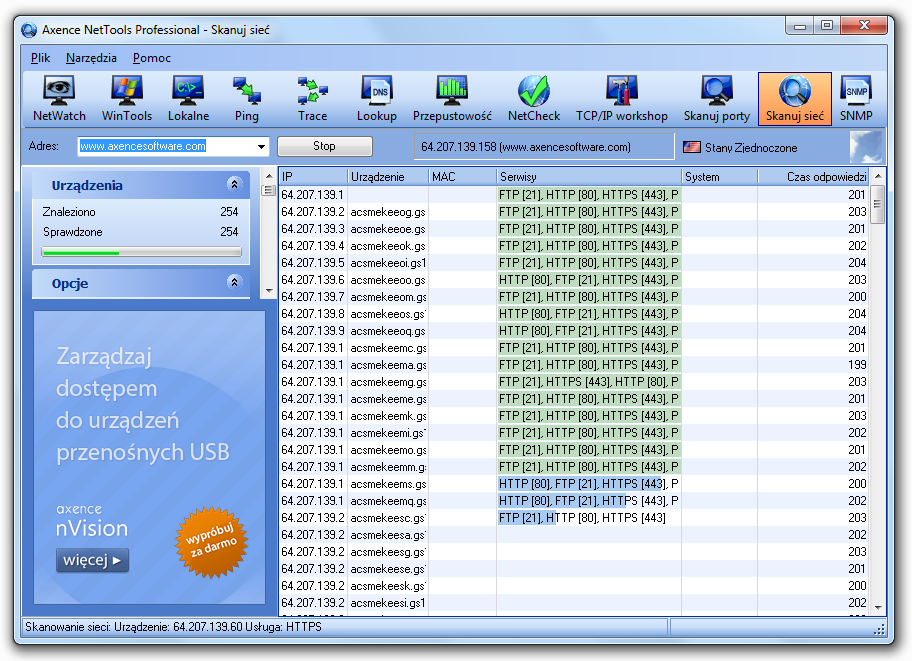The image size is (912, 661).
Task: Launch the WinTools tool
Action: tap(126, 99)
